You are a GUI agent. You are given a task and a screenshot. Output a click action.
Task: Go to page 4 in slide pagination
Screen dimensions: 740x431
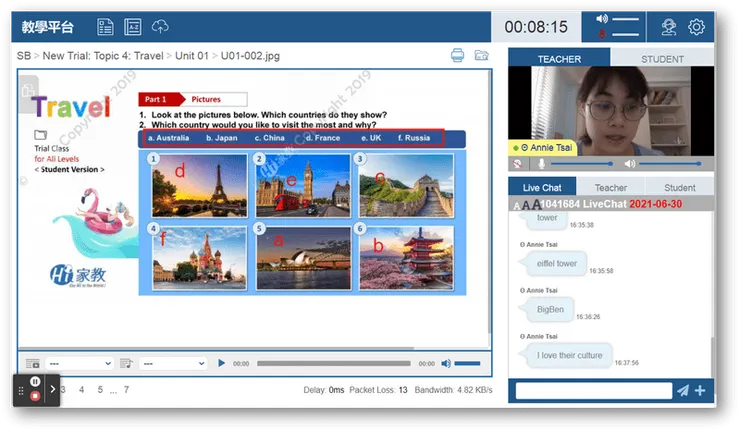point(82,389)
